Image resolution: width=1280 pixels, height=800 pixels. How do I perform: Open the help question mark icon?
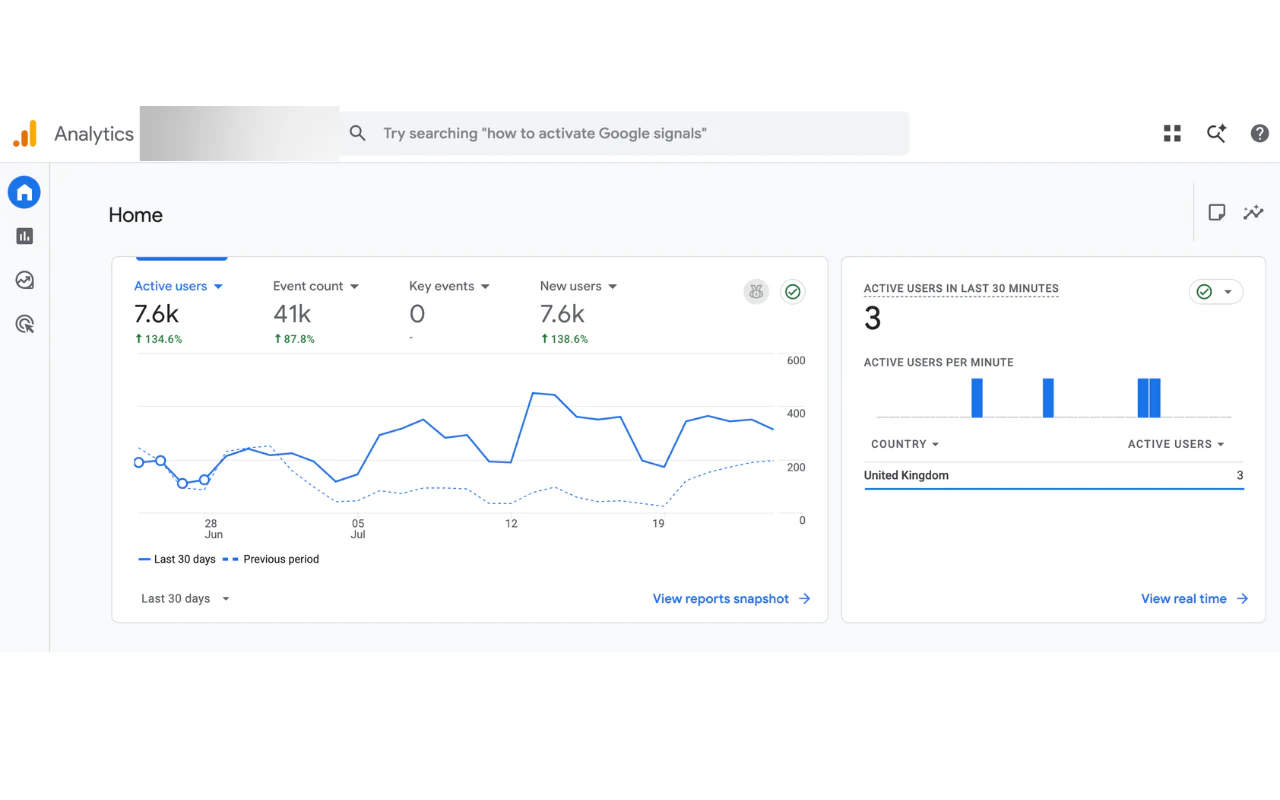pyautogui.click(x=1260, y=133)
